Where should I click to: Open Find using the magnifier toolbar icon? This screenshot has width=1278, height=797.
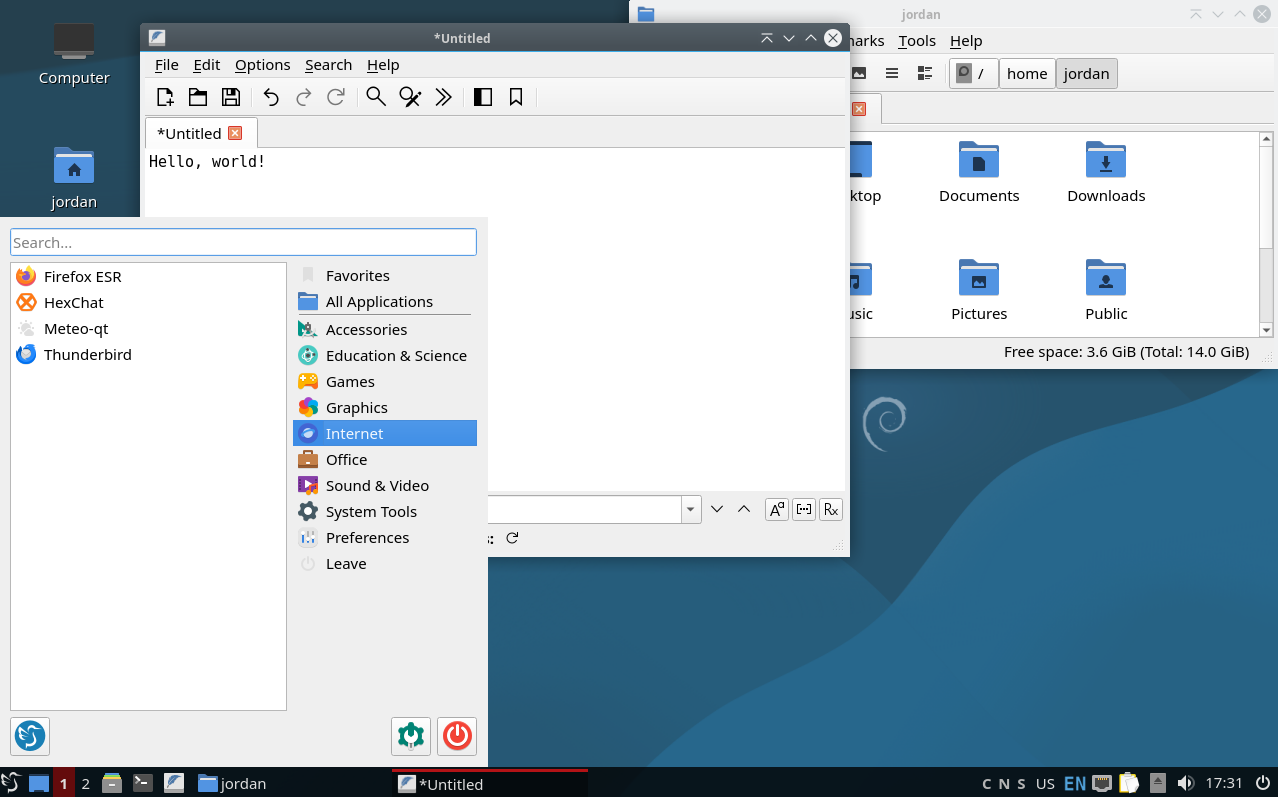tap(376, 97)
